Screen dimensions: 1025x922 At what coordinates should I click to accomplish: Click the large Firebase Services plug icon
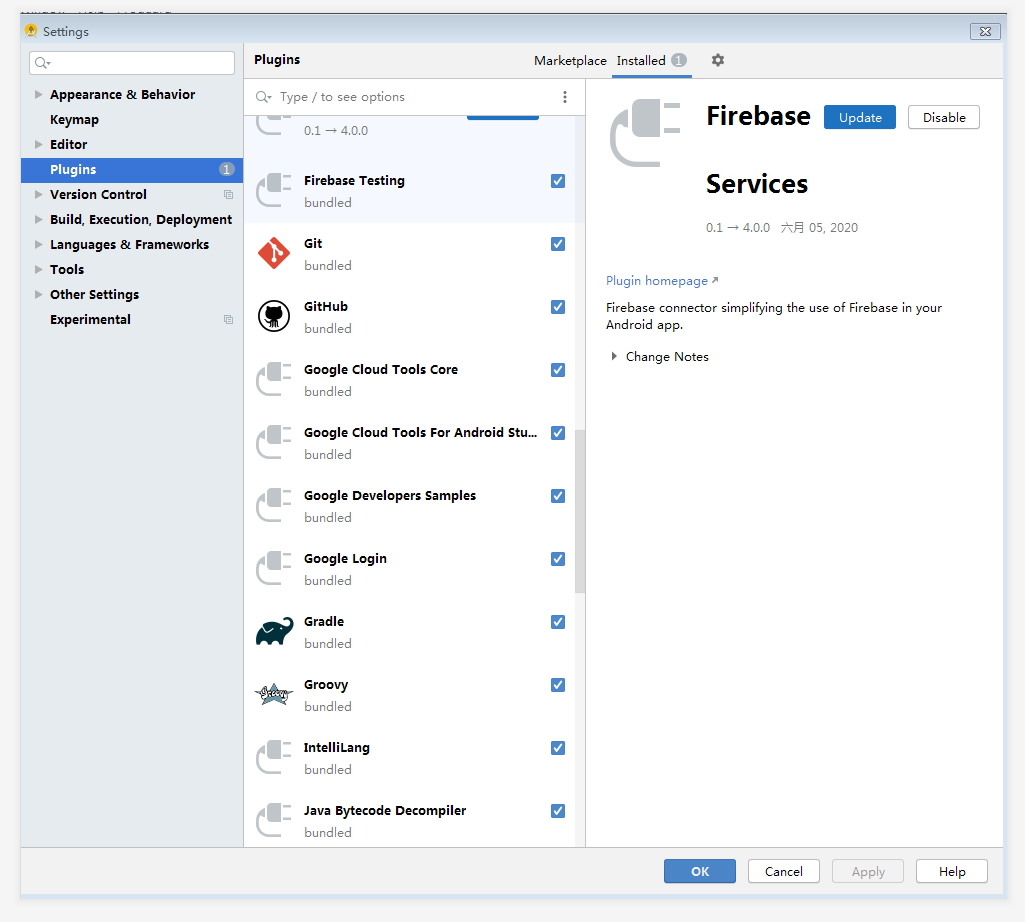(645, 133)
